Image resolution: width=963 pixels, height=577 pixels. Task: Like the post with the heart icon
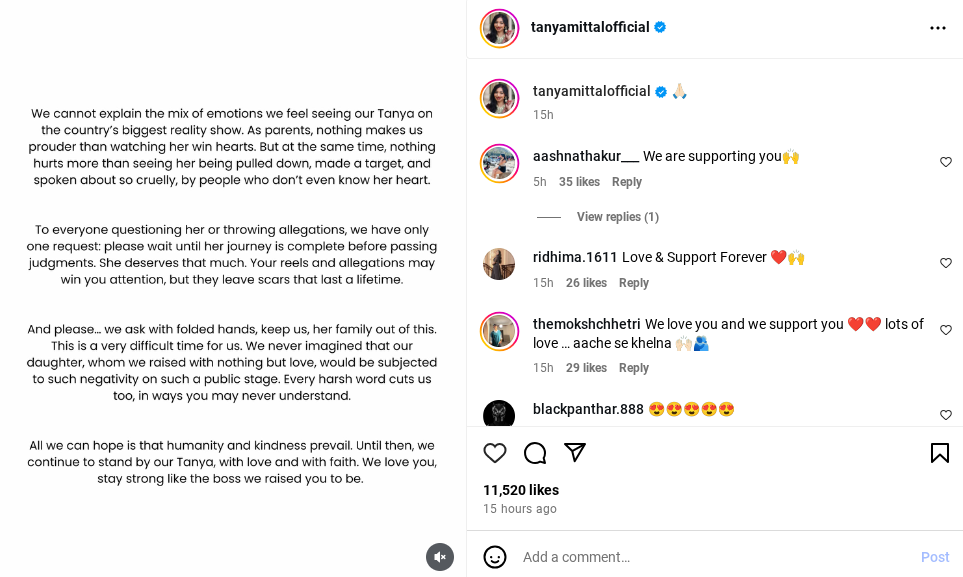coord(495,453)
